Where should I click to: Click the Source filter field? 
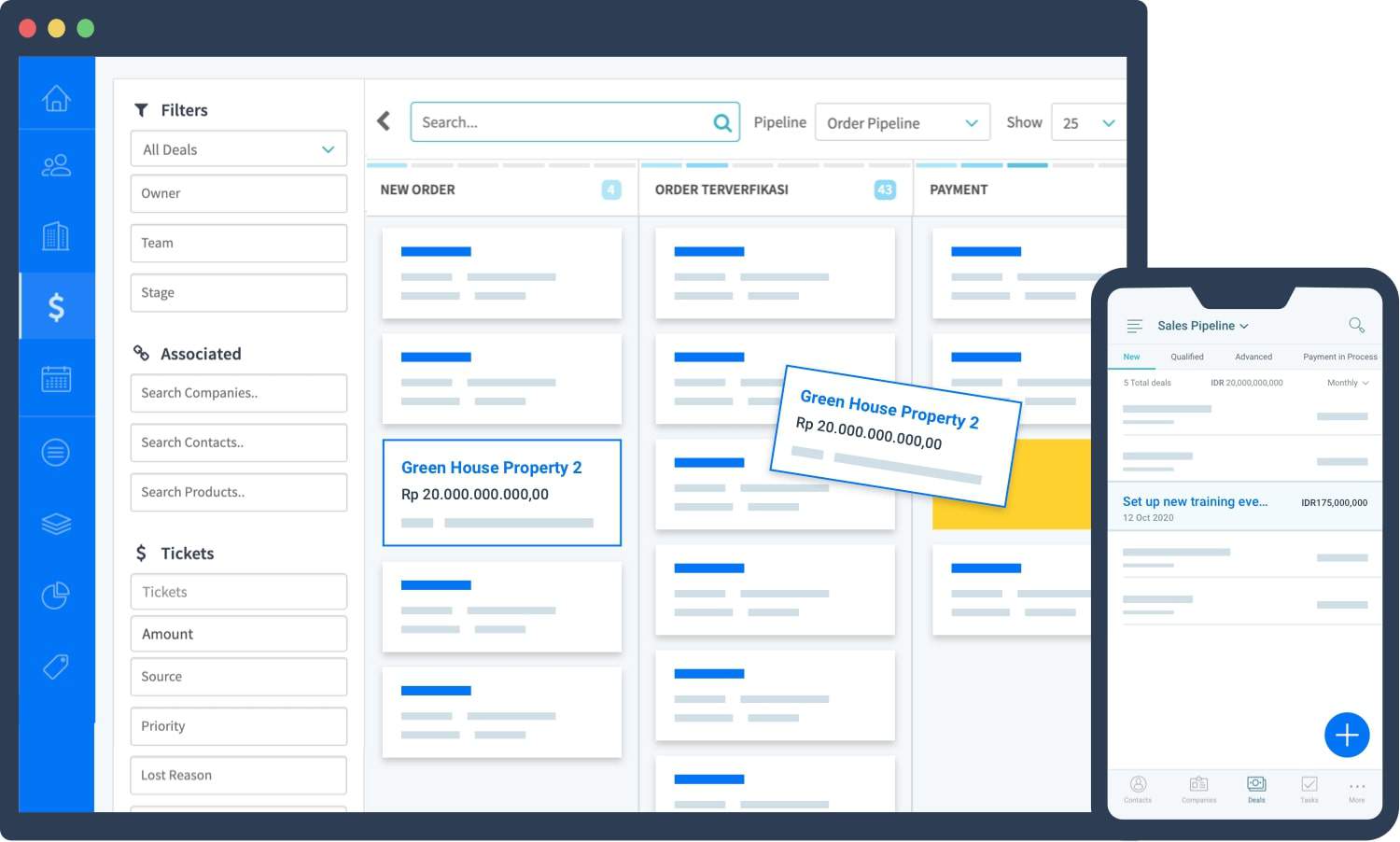pos(239,677)
